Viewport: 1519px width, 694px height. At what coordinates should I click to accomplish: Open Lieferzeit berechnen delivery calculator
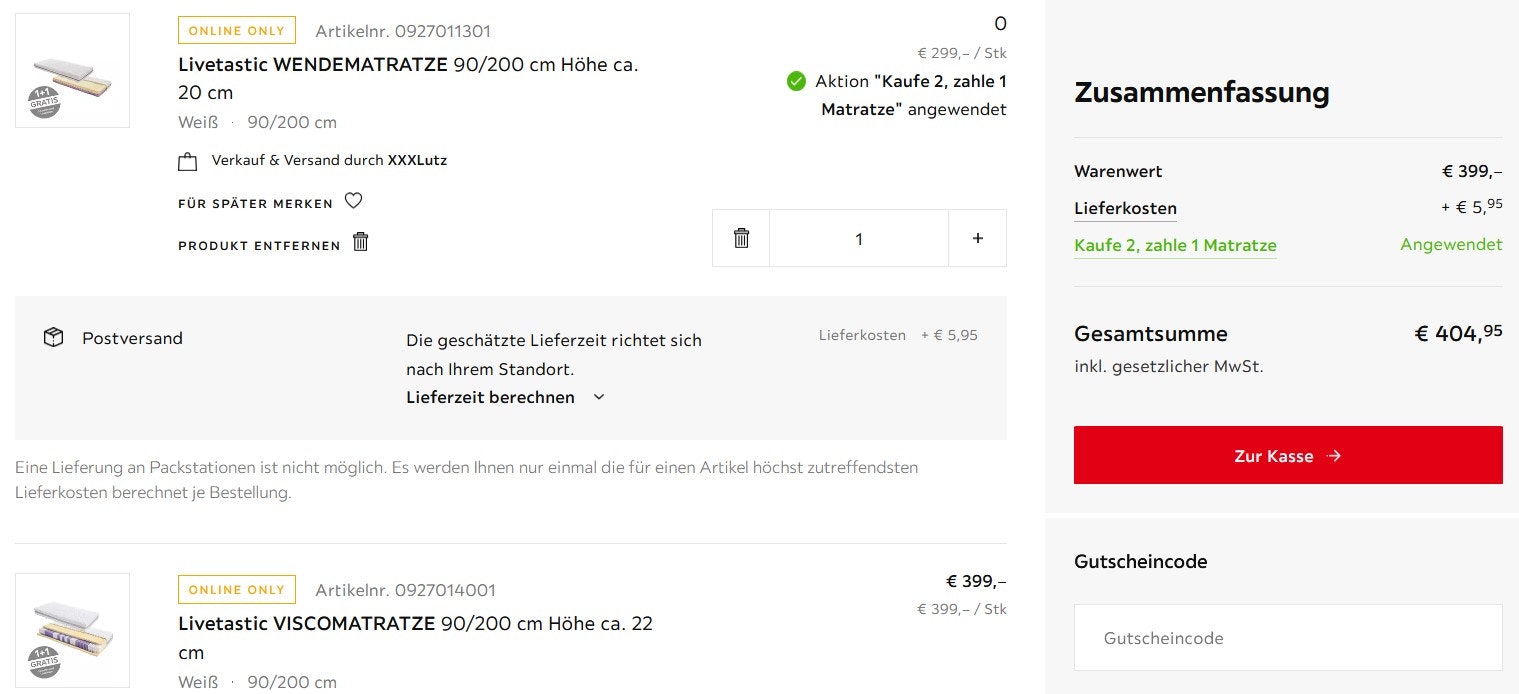490,397
